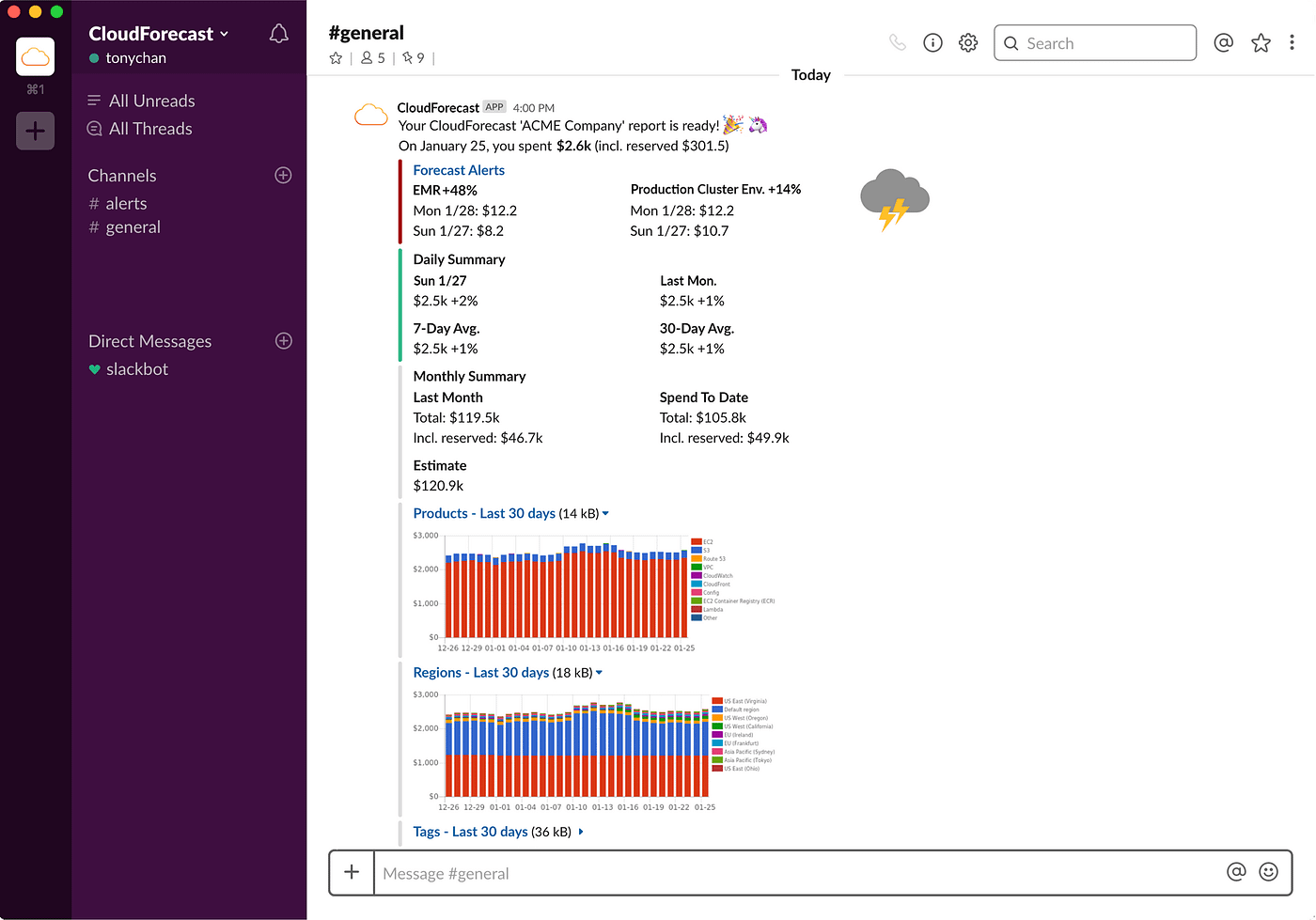
Task: Open Products - Last 30 days link
Action: [x=484, y=514]
